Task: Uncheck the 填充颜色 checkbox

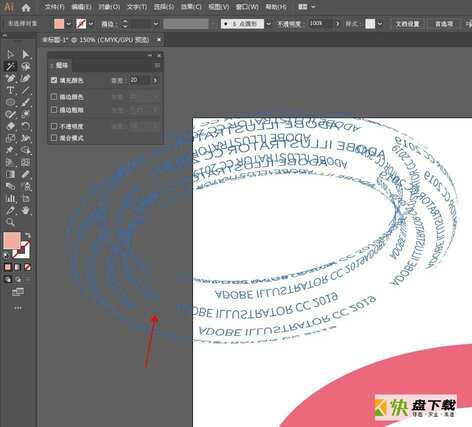Action: (x=54, y=80)
